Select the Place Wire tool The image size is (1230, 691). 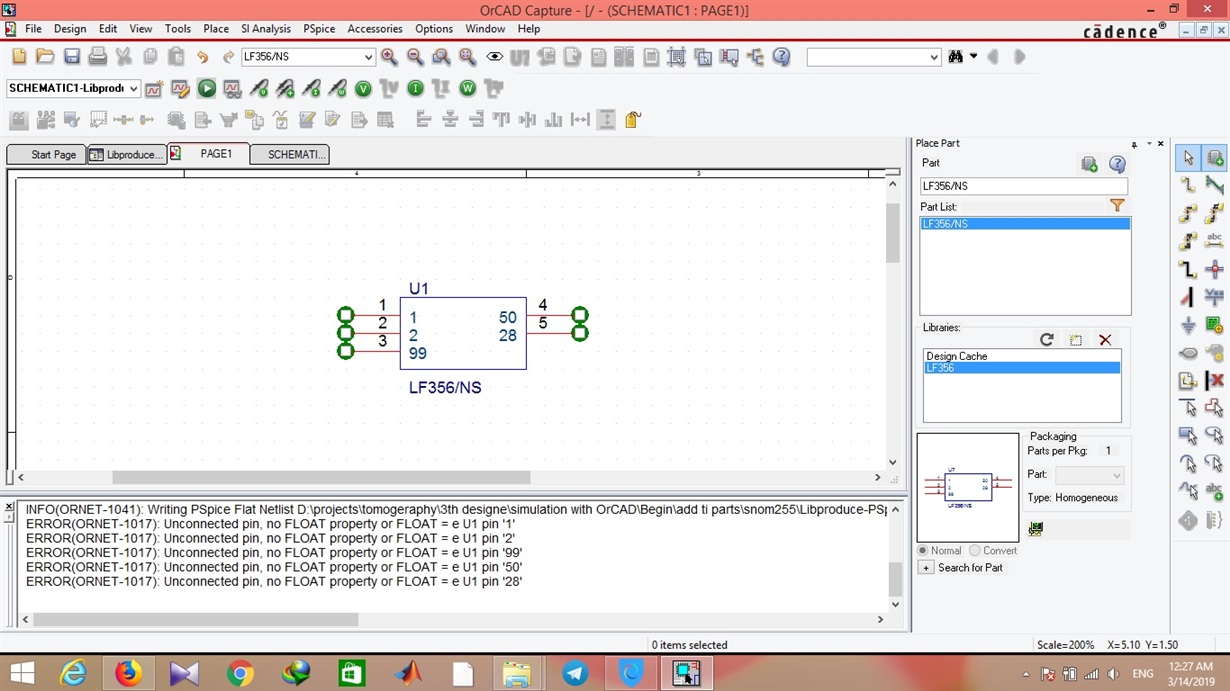click(x=1188, y=185)
